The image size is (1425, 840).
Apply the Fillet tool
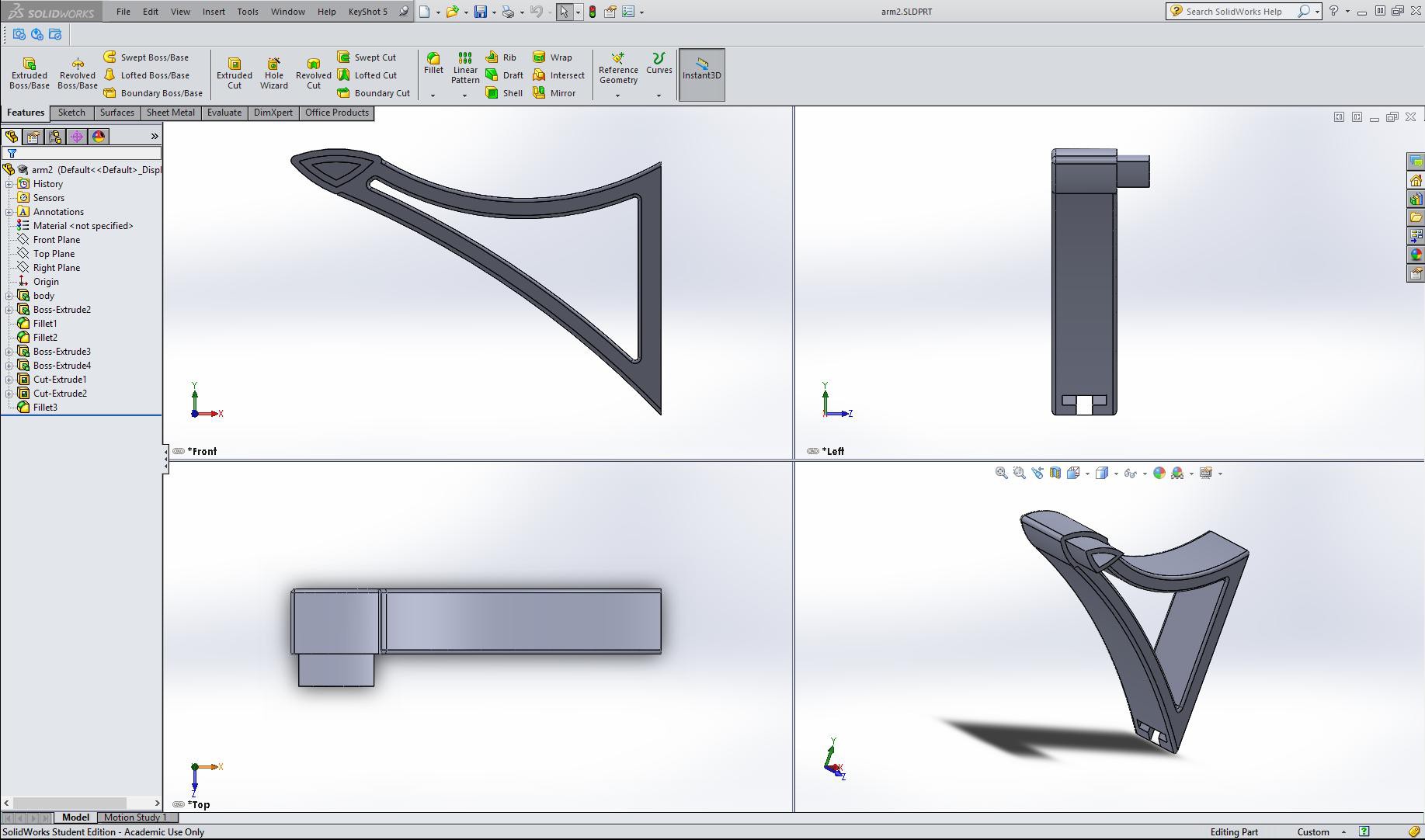(433, 64)
